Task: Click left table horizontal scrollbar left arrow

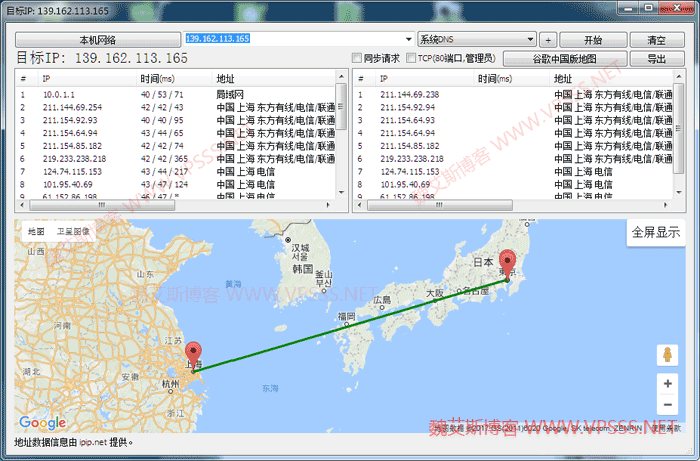Action: (x=22, y=205)
